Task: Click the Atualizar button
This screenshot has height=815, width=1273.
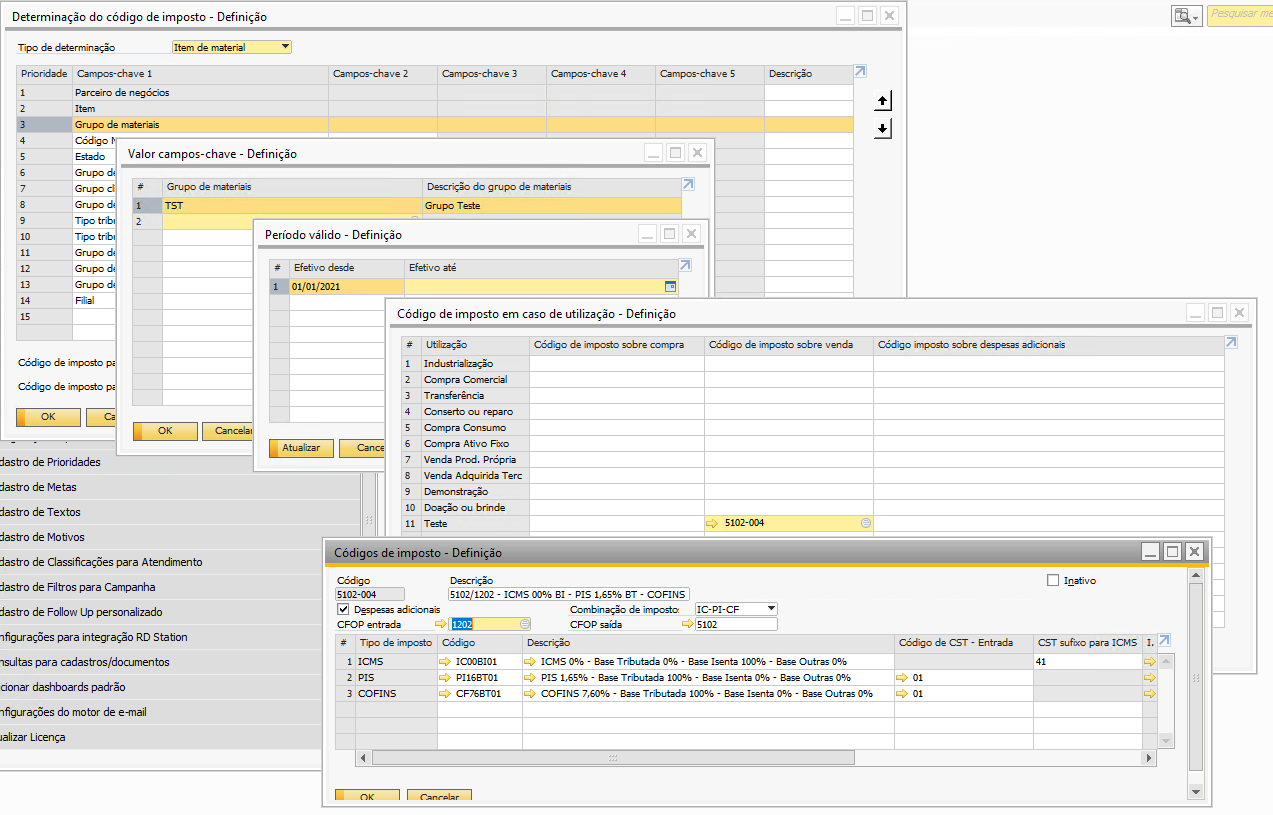Action: 301,448
